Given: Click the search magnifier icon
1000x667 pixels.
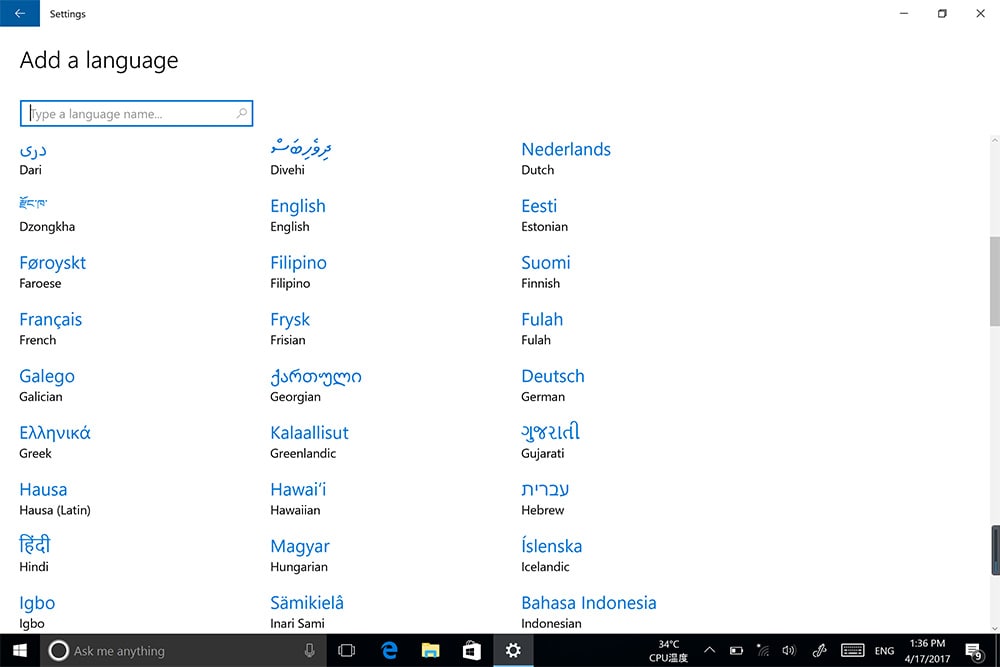Looking at the screenshot, I should pos(241,114).
